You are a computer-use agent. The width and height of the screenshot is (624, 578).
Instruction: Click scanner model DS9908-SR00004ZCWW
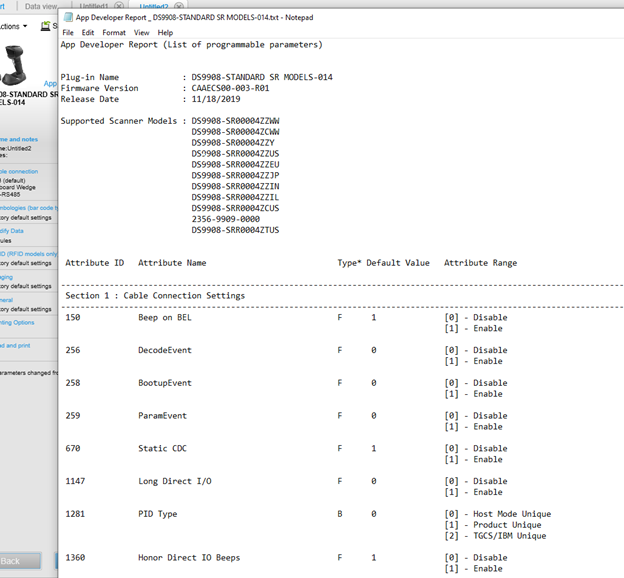[235, 132]
